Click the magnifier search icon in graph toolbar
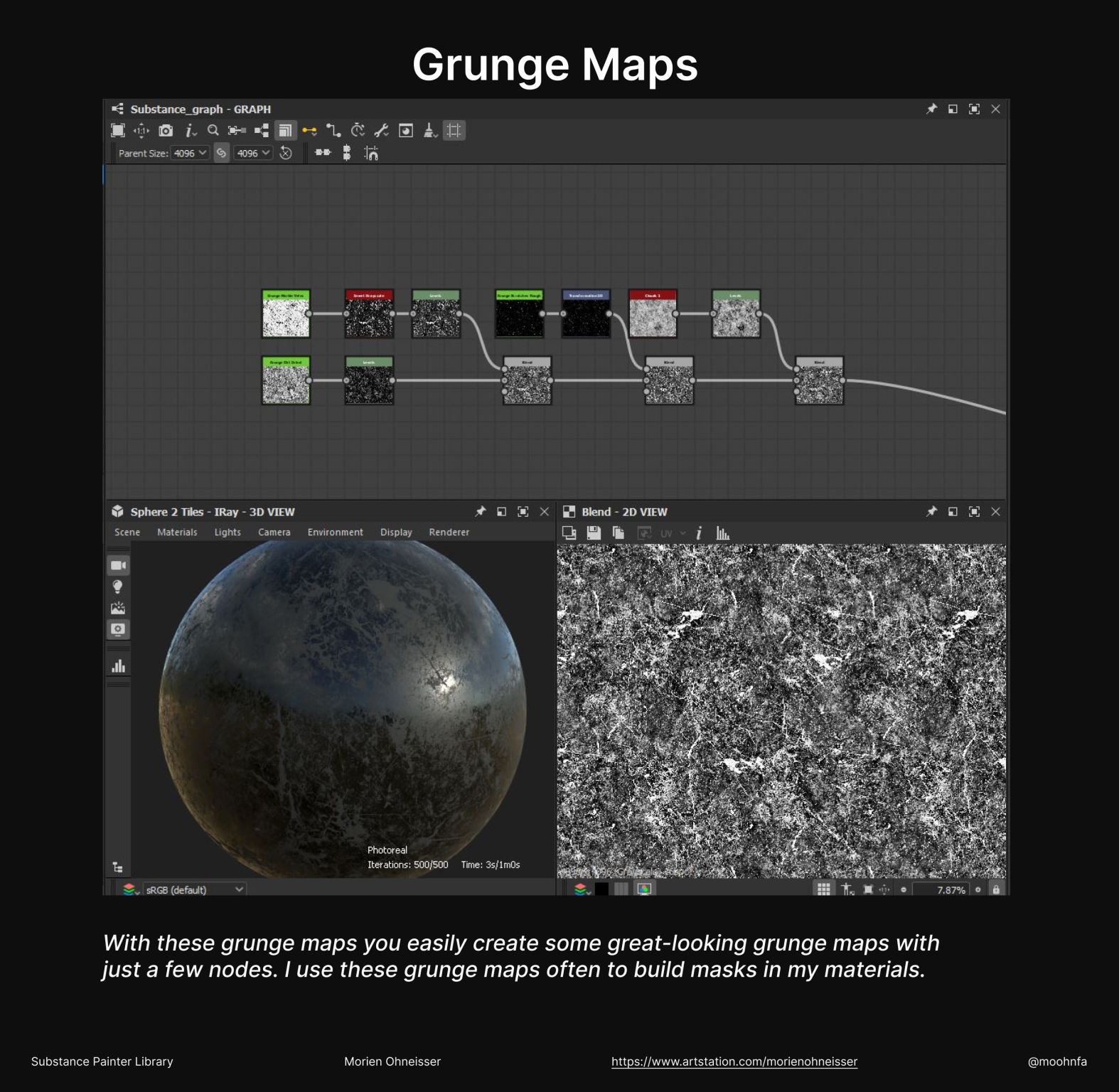This screenshot has width=1119, height=1092. (213, 130)
